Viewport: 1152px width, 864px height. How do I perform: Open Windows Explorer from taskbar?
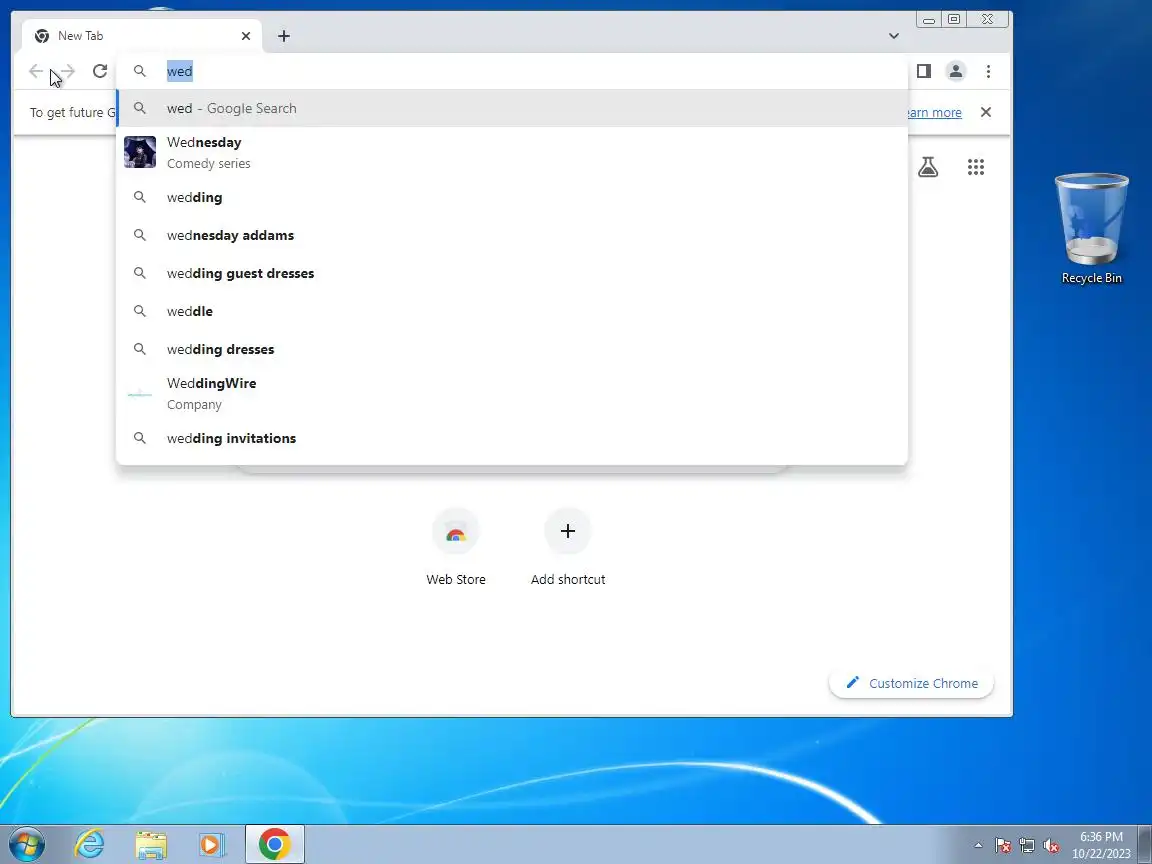151,845
